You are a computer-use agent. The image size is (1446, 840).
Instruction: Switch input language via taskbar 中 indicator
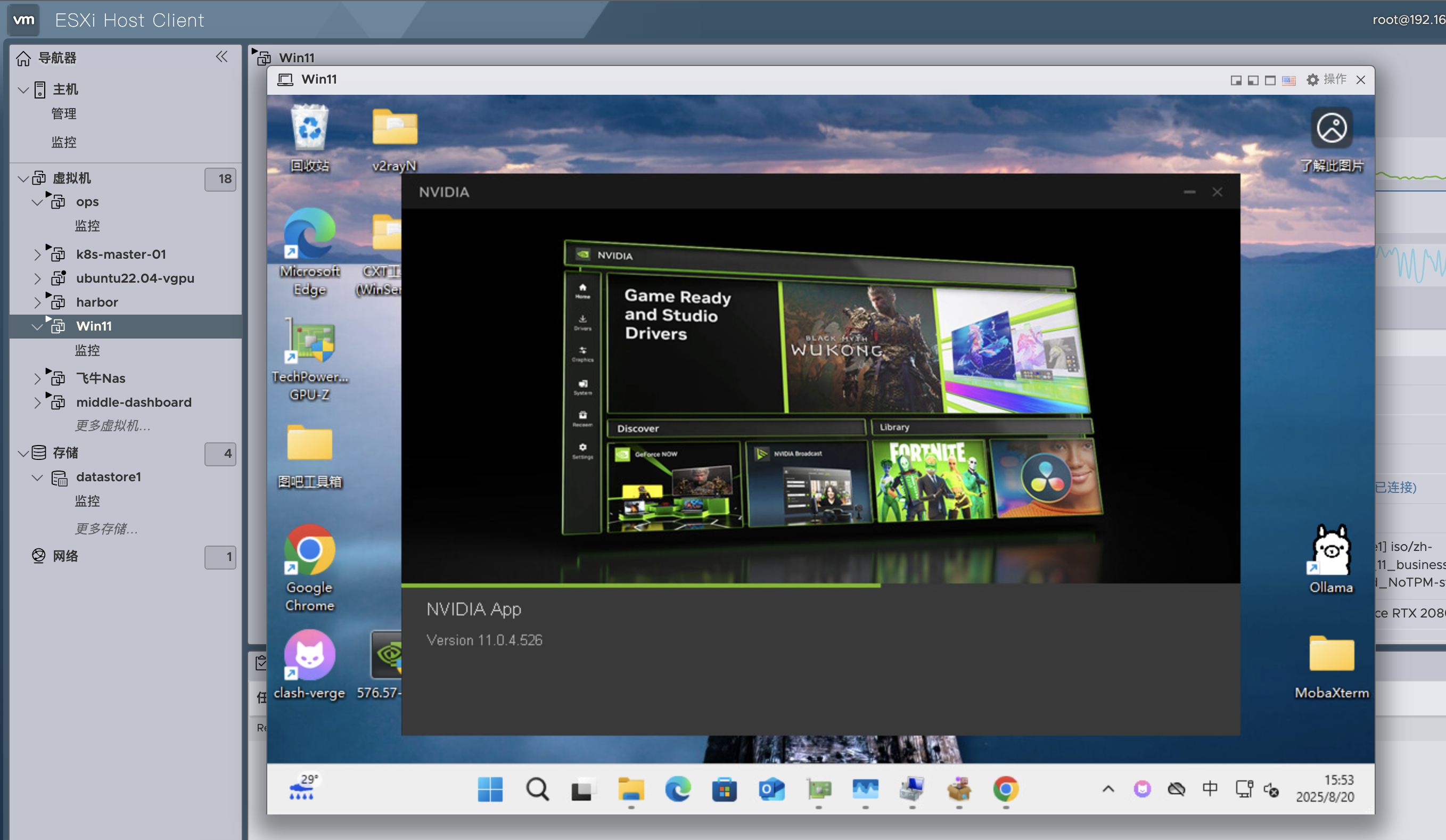click(x=1210, y=788)
